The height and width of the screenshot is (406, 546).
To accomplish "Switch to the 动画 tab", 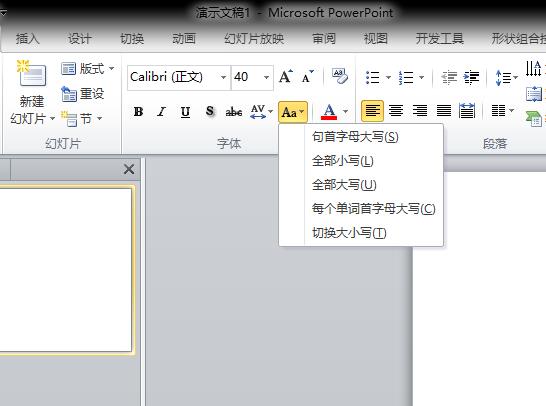I will (184, 39).
